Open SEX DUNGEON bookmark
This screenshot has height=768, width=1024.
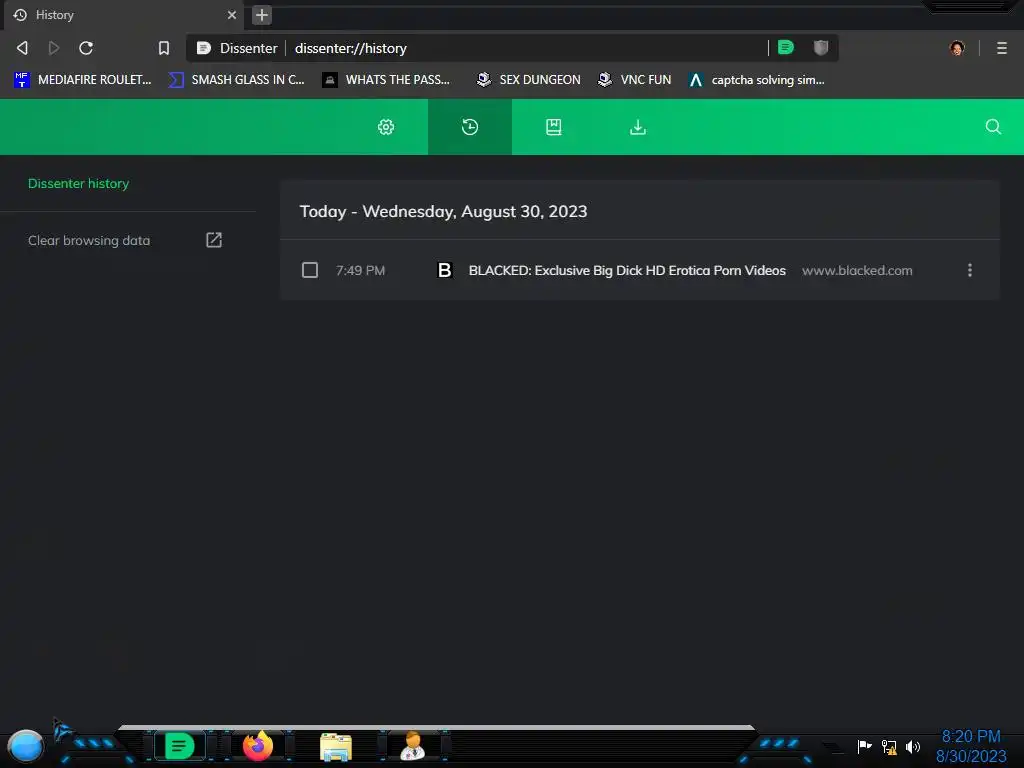click(528, 80)
